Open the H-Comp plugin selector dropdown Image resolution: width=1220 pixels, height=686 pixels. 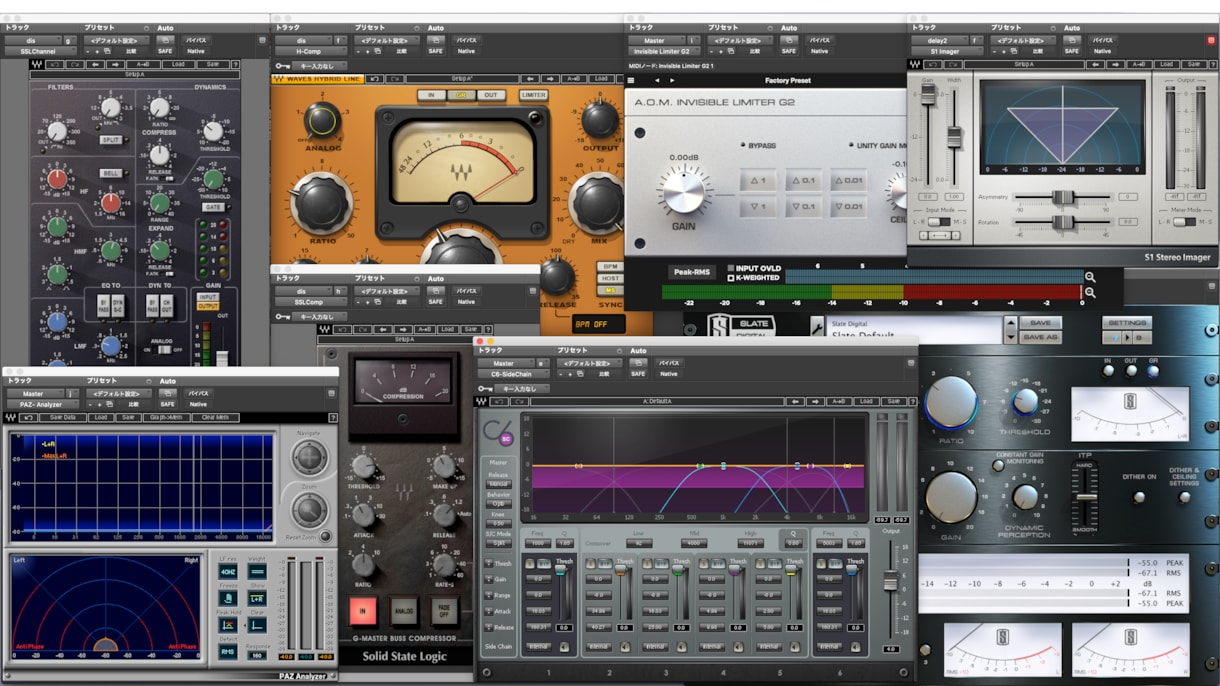[310, 50]
